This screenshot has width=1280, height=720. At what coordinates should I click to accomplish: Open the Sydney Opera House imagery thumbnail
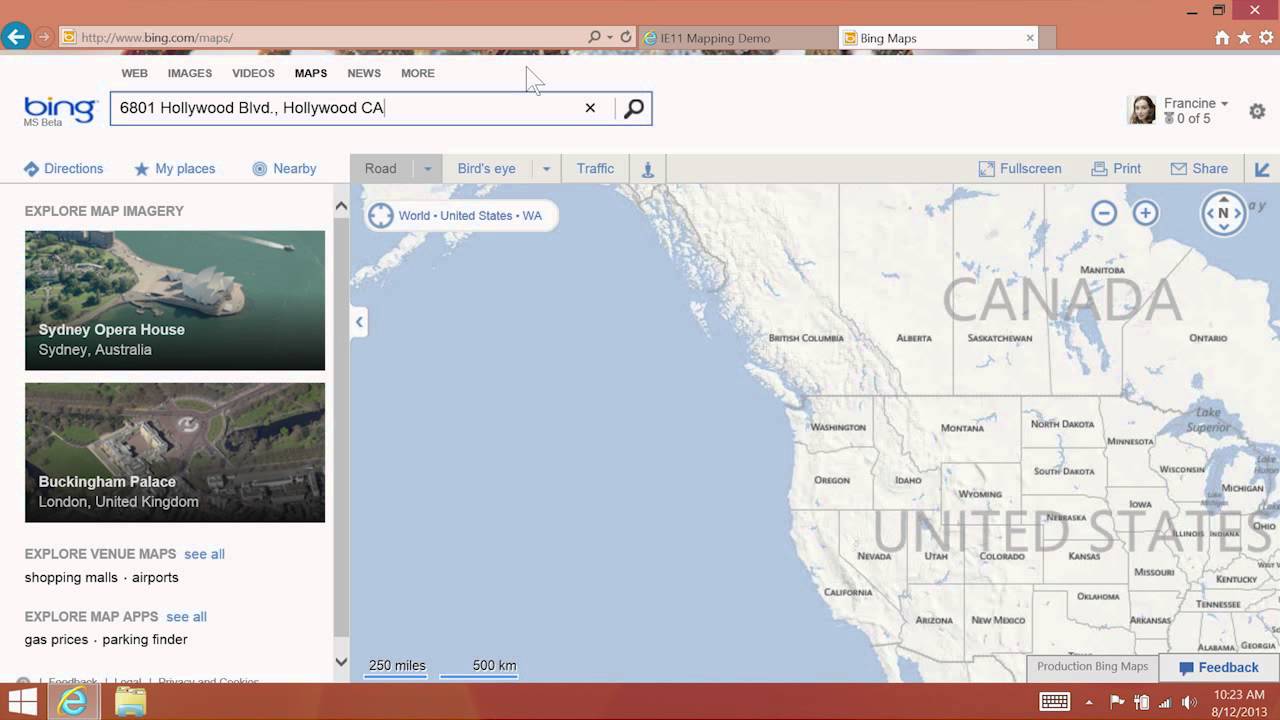[x=175, y=300]
